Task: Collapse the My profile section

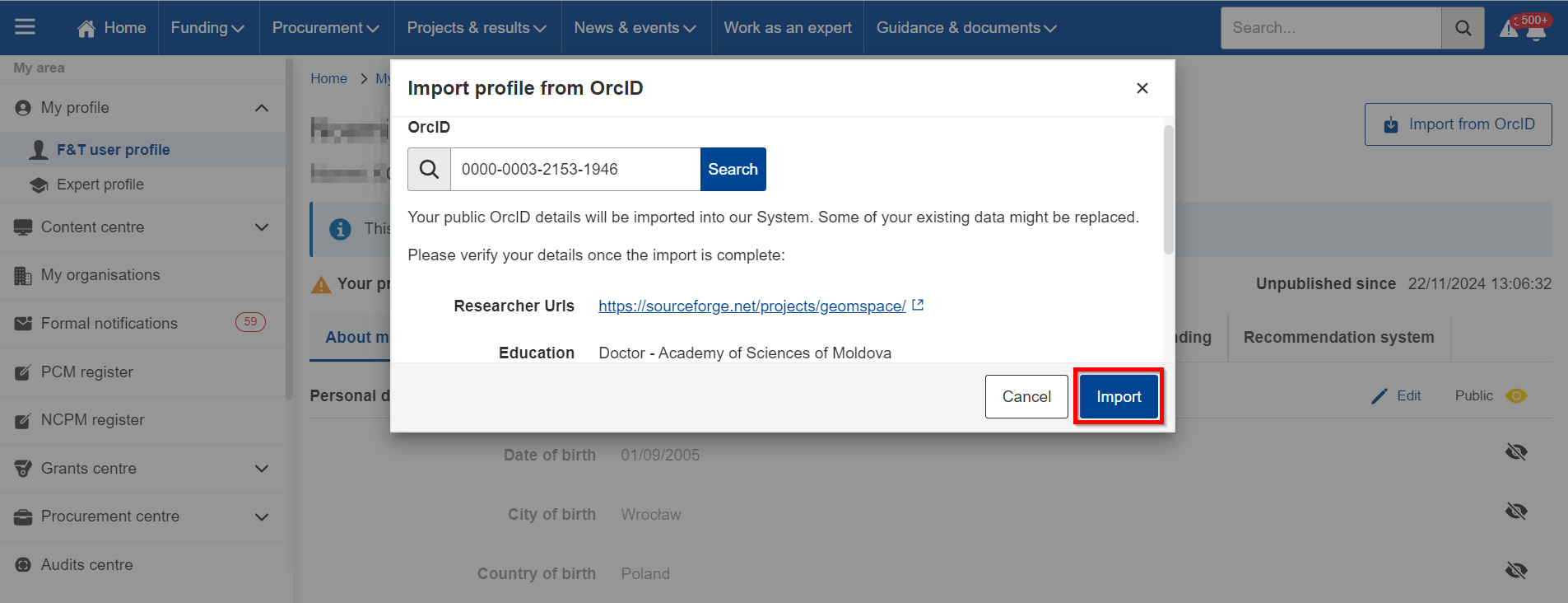Action: [262, 108]
